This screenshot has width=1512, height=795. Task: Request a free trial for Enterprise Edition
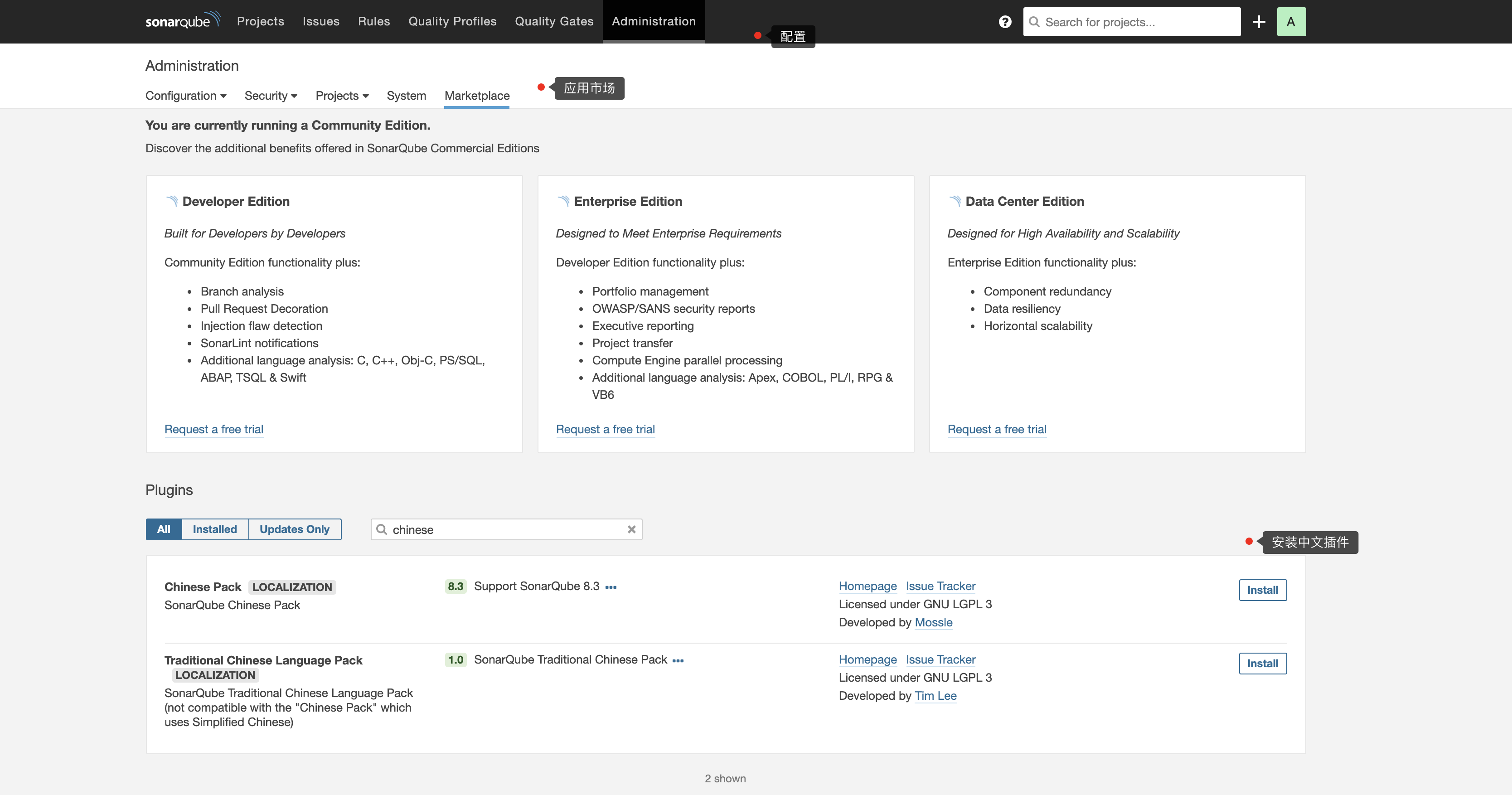[x=605, y=429]
